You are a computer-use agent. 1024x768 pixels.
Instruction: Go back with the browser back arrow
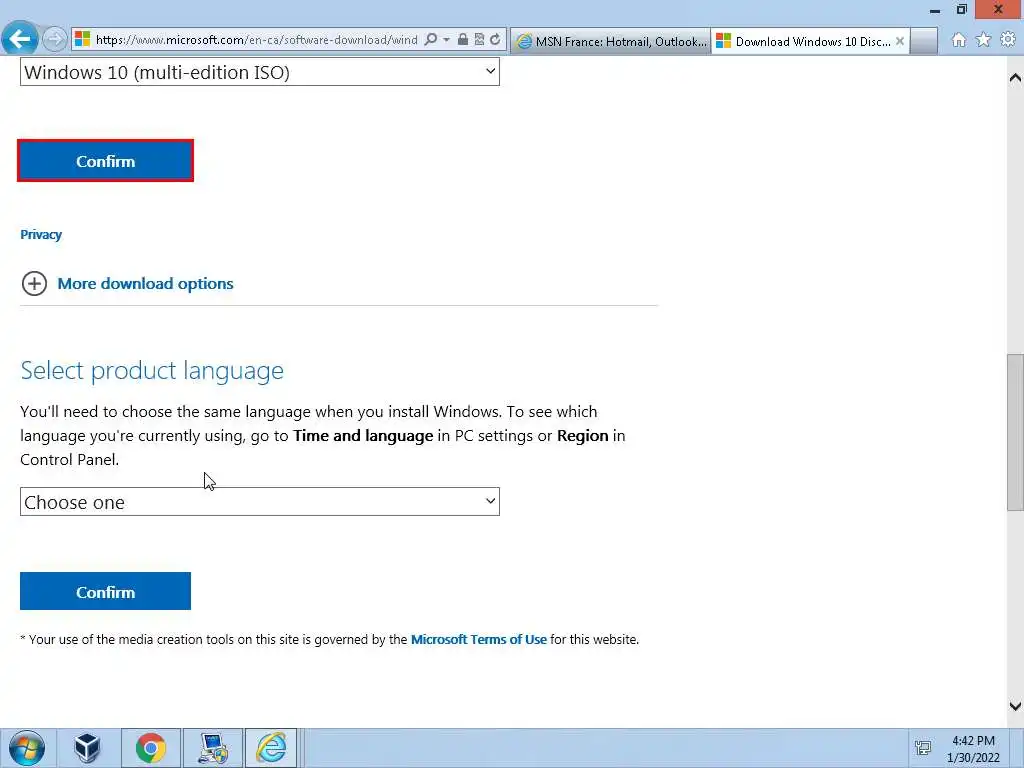(x=20, y=39)
